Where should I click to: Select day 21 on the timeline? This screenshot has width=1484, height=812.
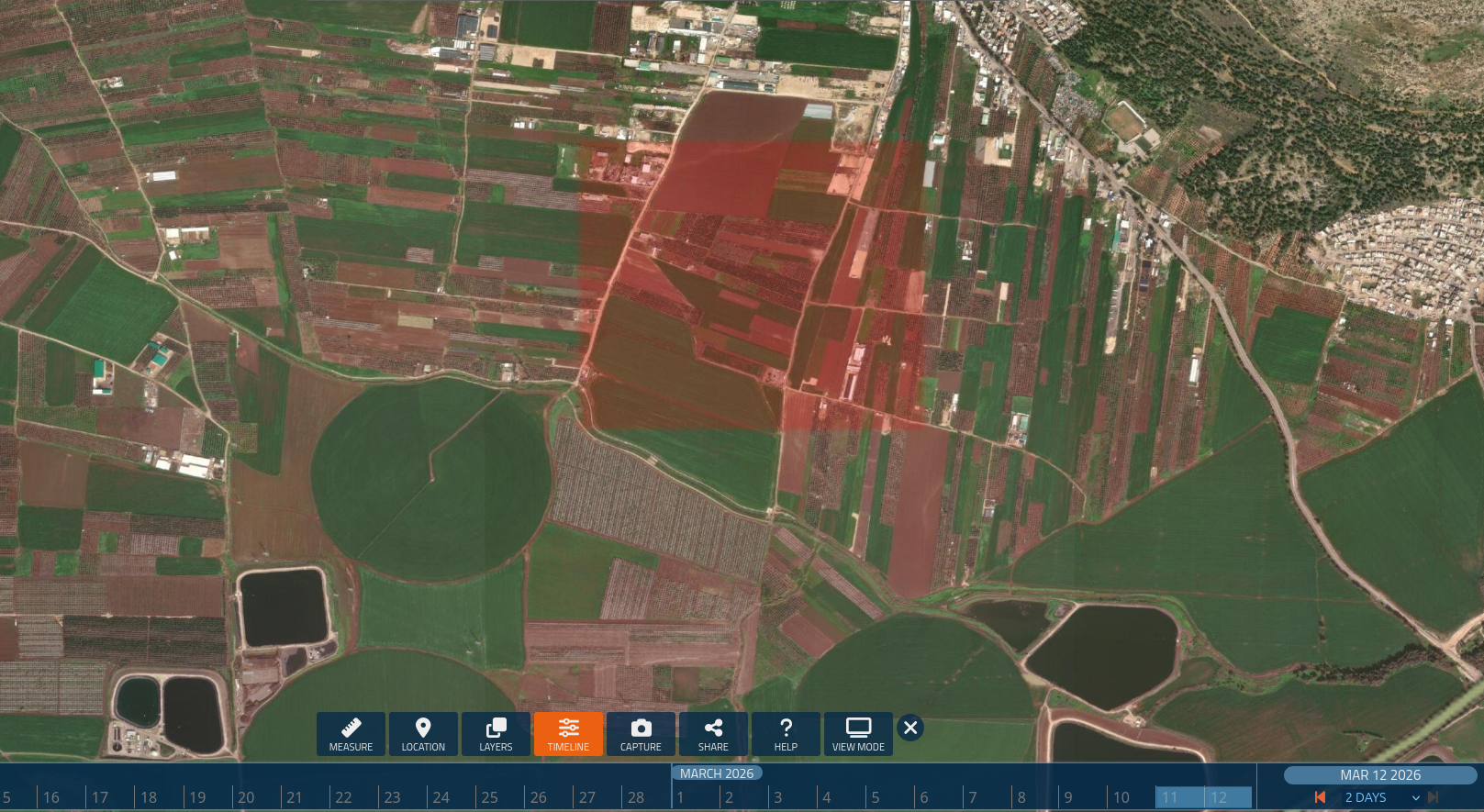pos(295,797)
